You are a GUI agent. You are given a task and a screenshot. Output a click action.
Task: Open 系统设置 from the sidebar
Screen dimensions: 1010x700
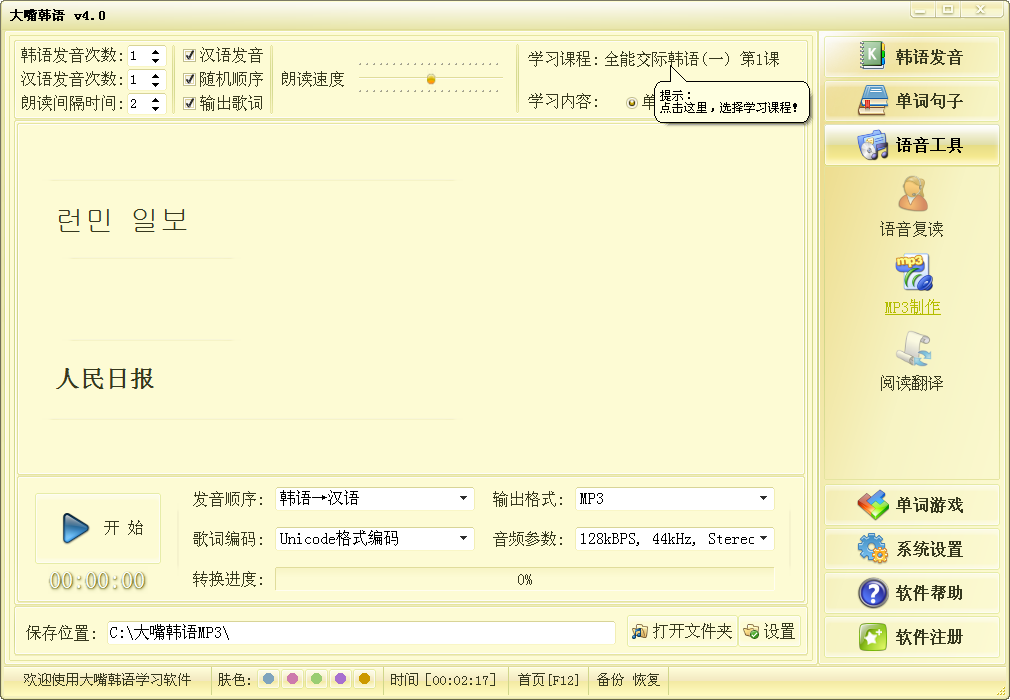pos(911,549)
